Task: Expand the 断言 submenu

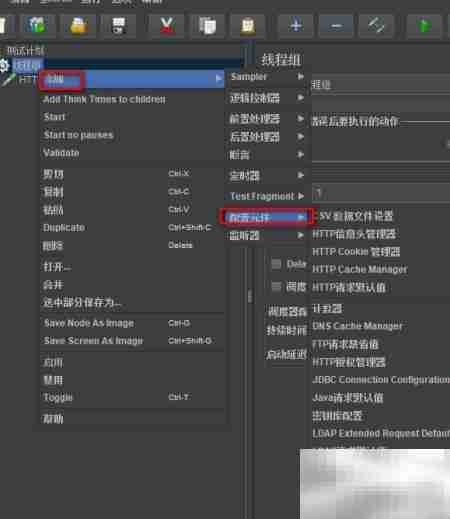Action: pos(267,155)
